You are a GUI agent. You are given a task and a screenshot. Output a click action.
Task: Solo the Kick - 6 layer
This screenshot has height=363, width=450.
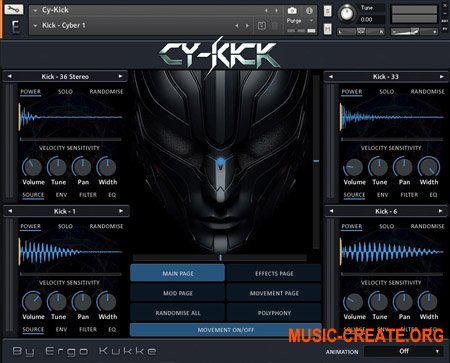(386, 226)
